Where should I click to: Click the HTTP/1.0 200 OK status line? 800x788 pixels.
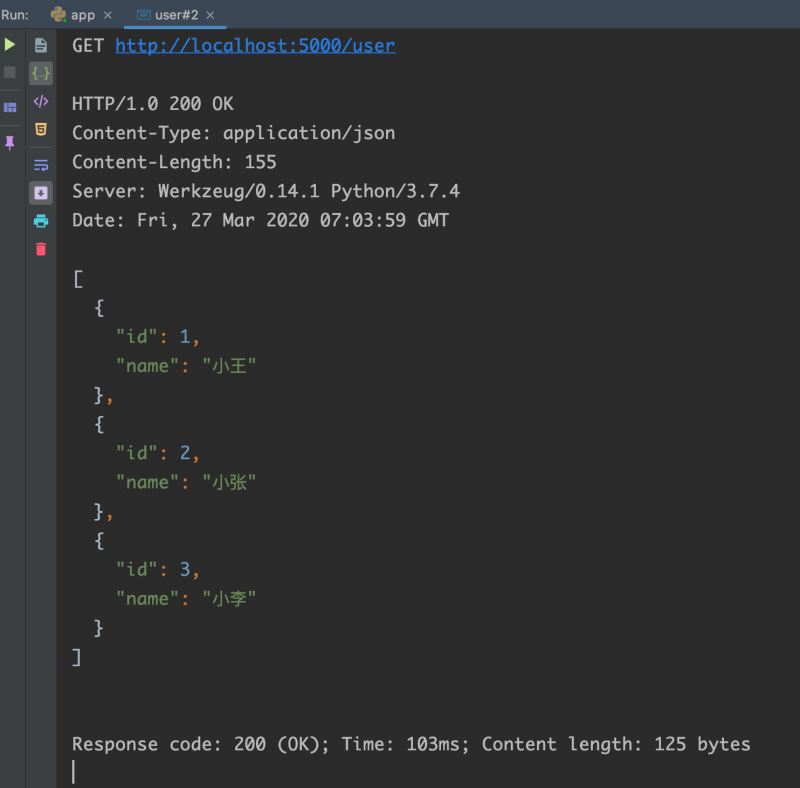pyautogui.click(x=153, y=104)
